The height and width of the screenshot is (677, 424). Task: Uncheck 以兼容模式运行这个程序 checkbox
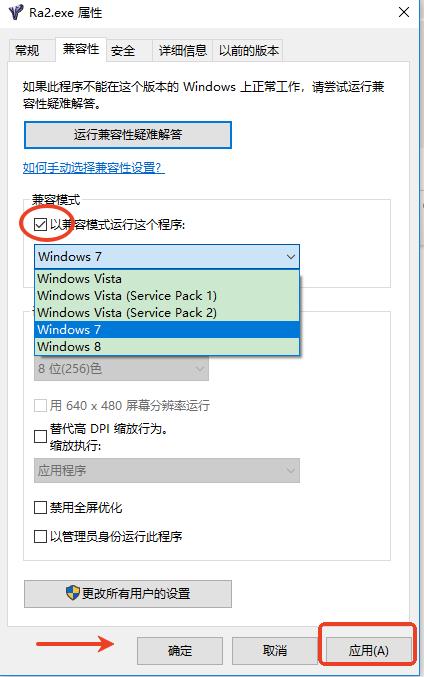[40, 225]
